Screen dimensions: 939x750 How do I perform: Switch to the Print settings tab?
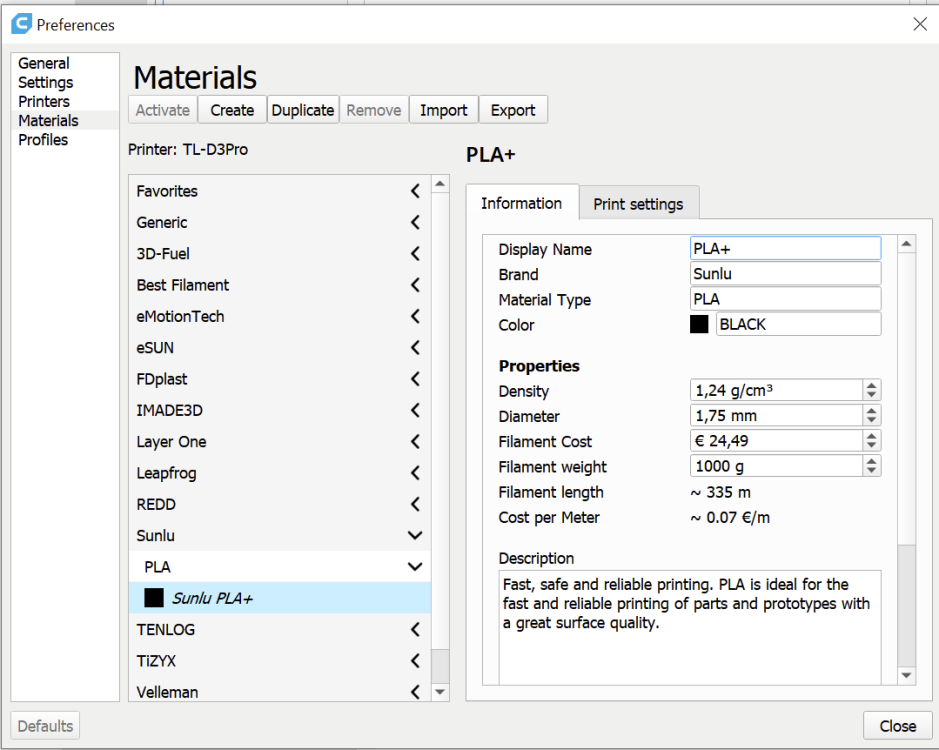pyautogui.click(x=638, y=204)
